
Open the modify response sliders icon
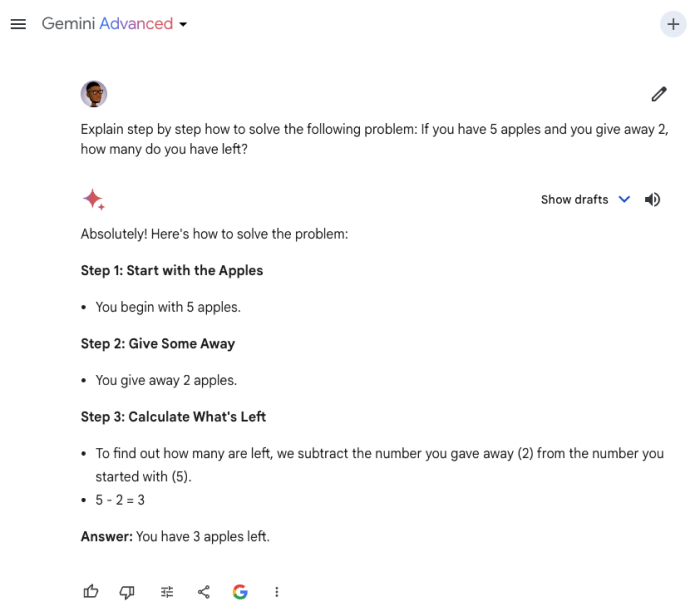tap(167, 592)
